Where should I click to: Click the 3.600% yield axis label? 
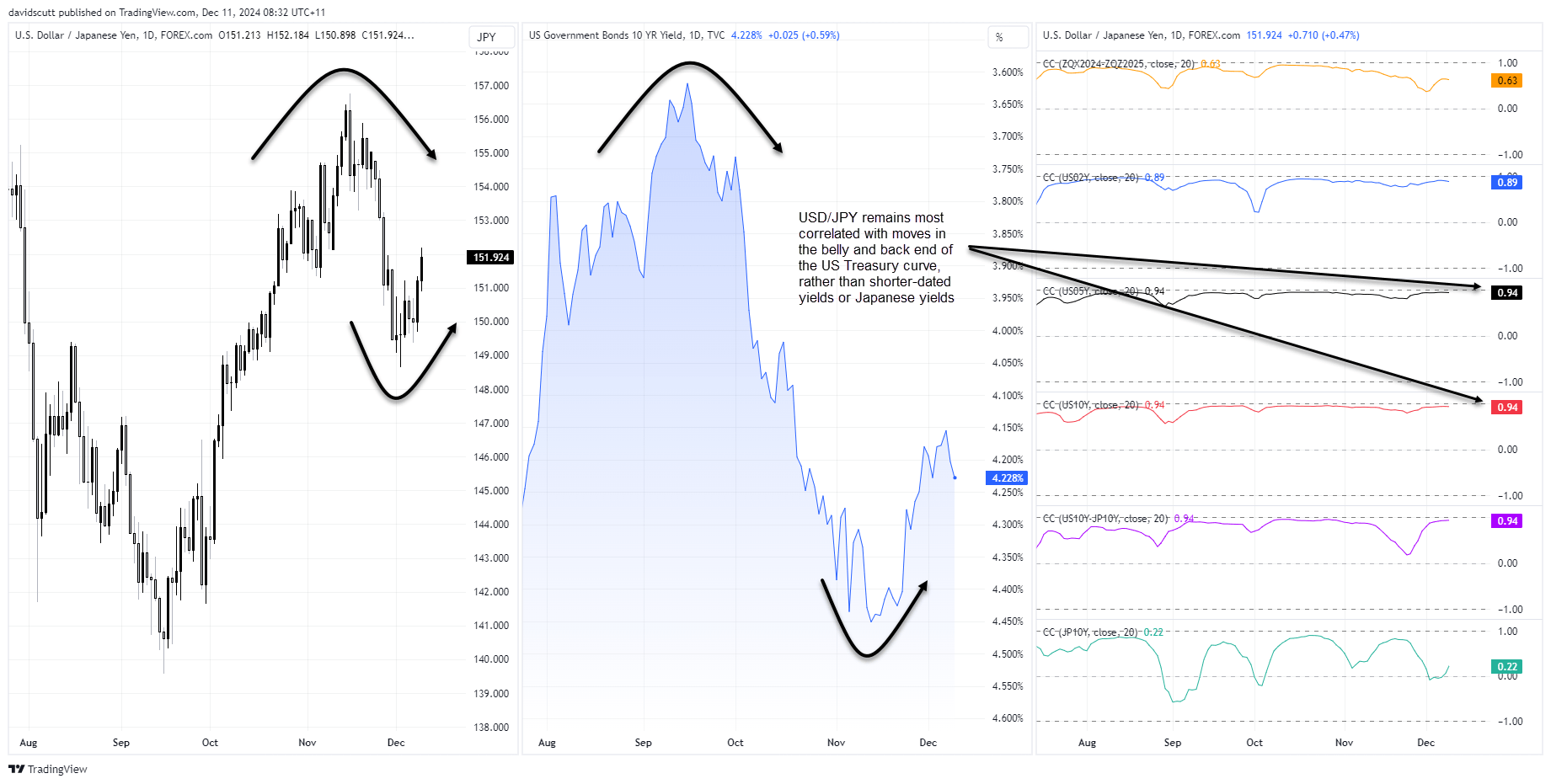tap(1008, 72)
